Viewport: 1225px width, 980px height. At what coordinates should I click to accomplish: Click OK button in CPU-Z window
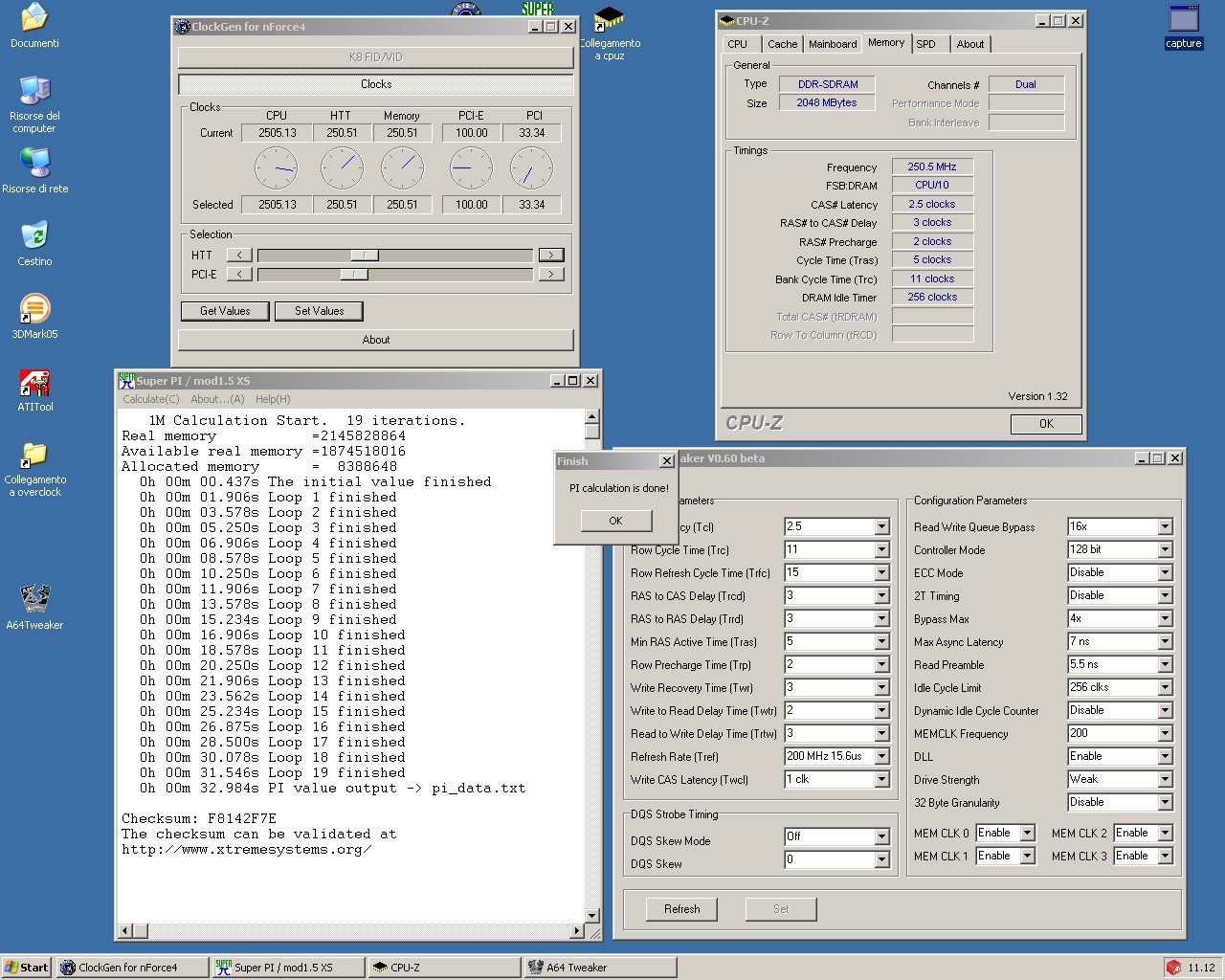(x=1046, y=423)
